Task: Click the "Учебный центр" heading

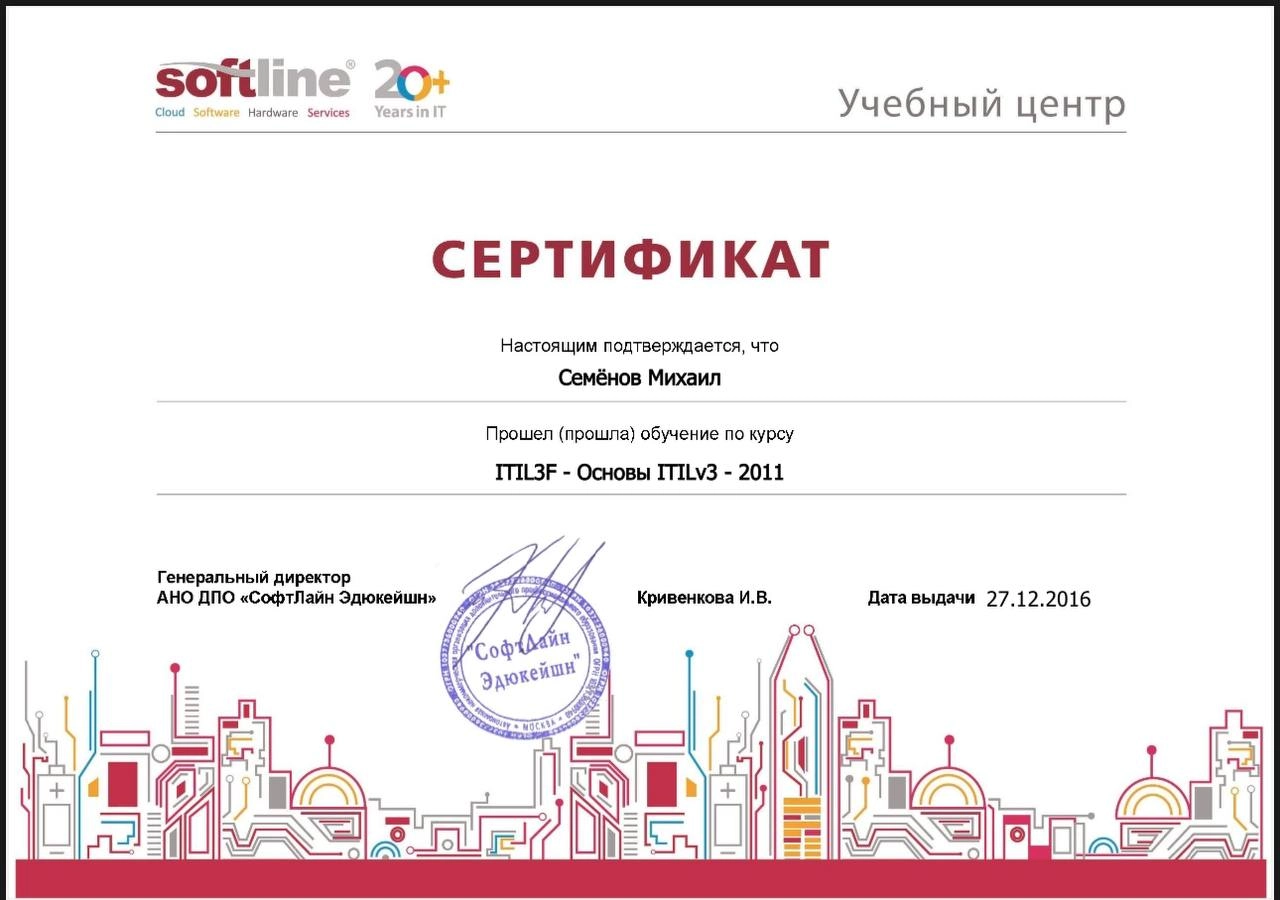Action: click(x=983, y=103)
